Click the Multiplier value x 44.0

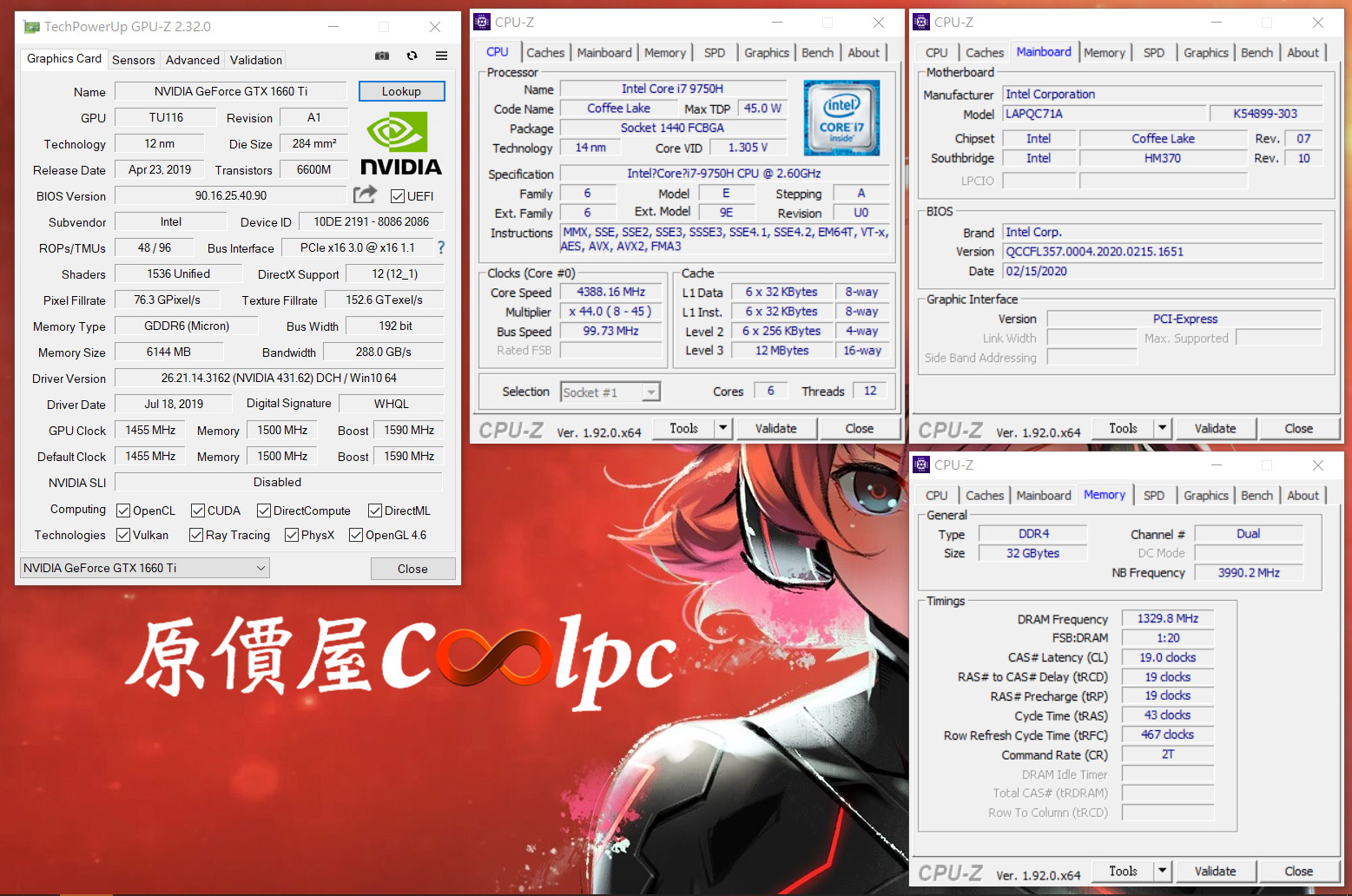click(610, 311)
